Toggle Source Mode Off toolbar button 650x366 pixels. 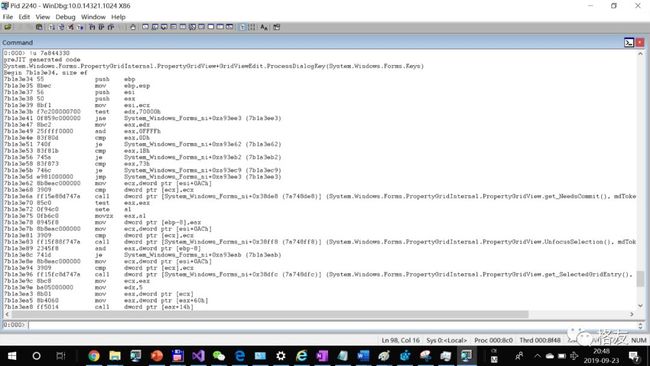coord(252,27)
